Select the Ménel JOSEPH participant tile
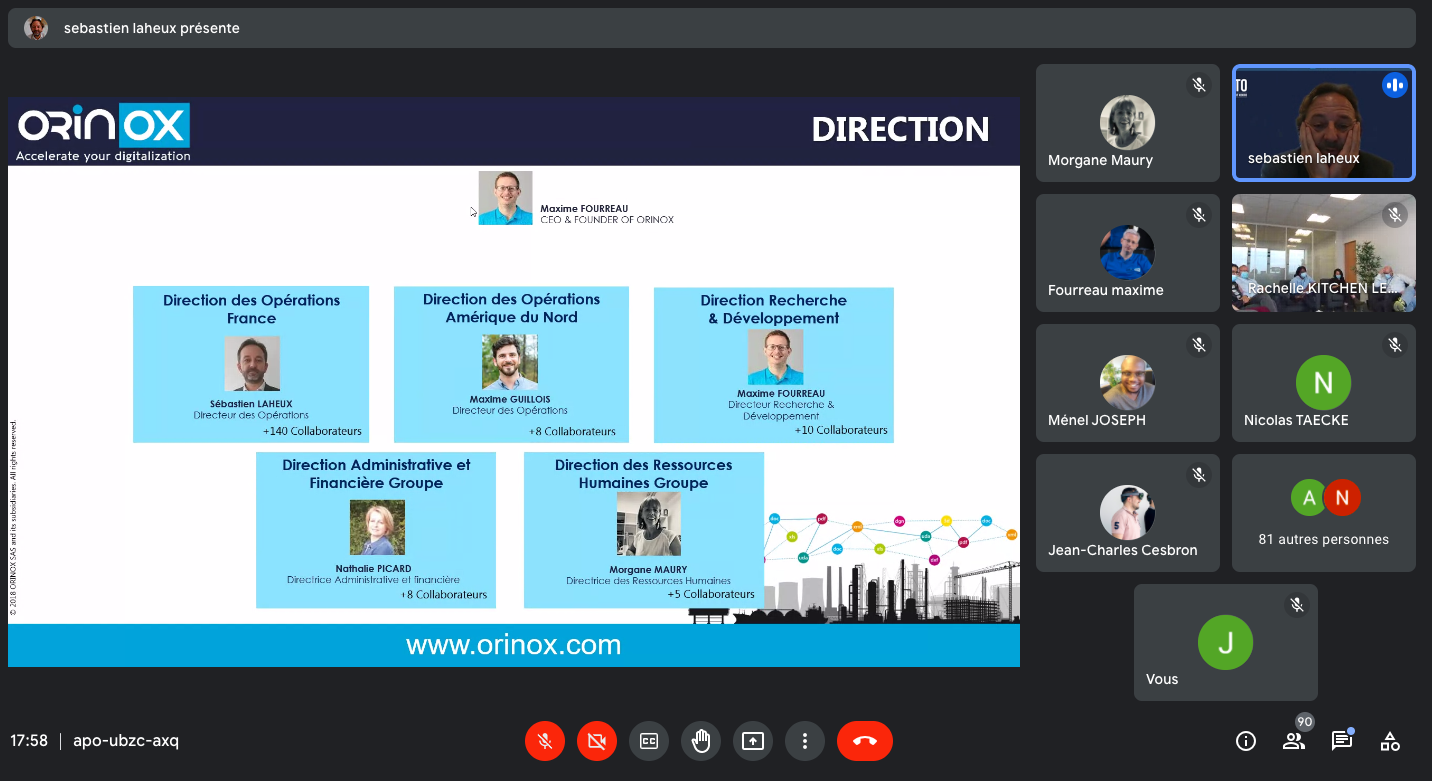The width and height of the screenshot is (1432, 781). (1128, 383)
